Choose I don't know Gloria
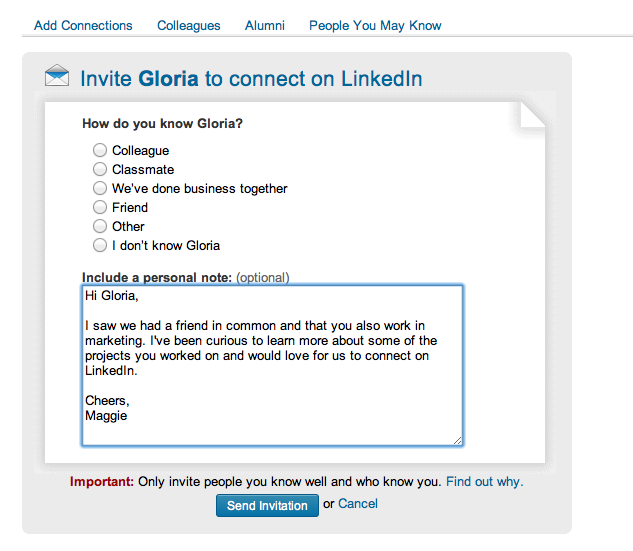Screen dimensions: 633x551 [100, 245]
